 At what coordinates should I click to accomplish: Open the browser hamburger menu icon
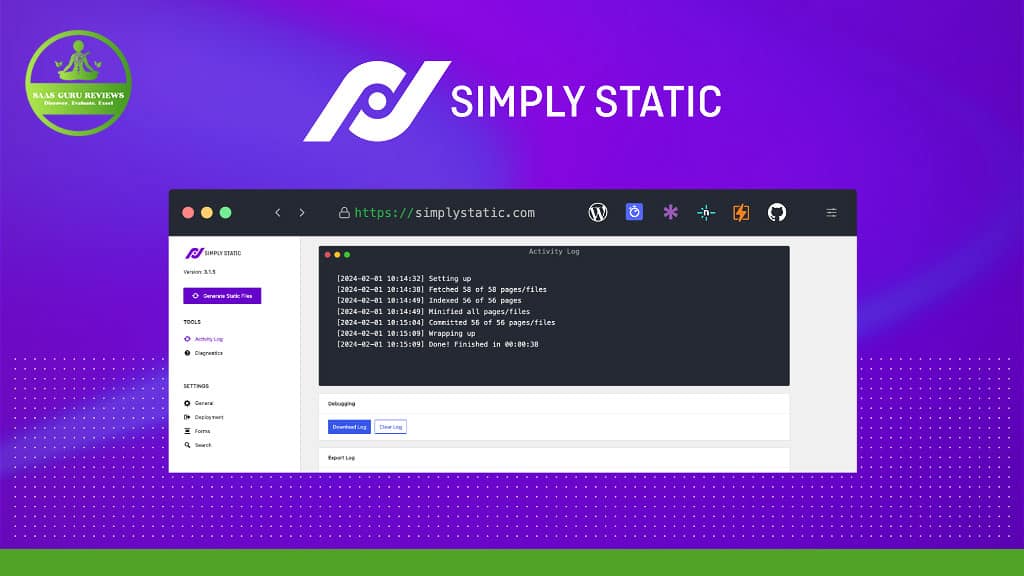(x=831, y=212)
